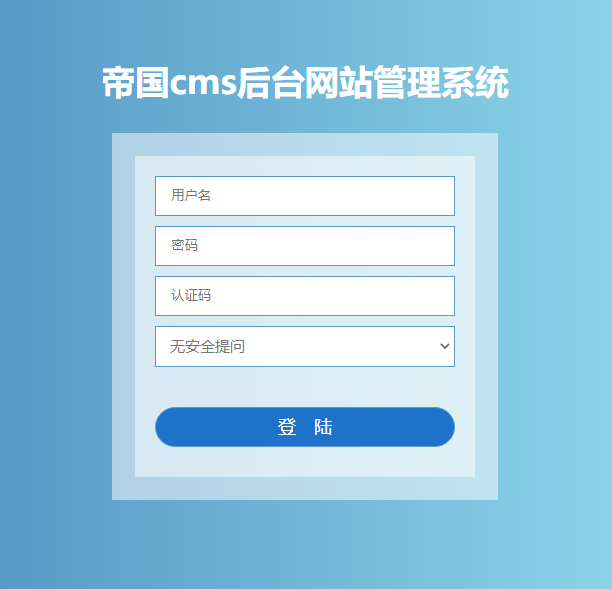Click the 密码 placeholder text
The image size is (612, 589).
point(185,245)
